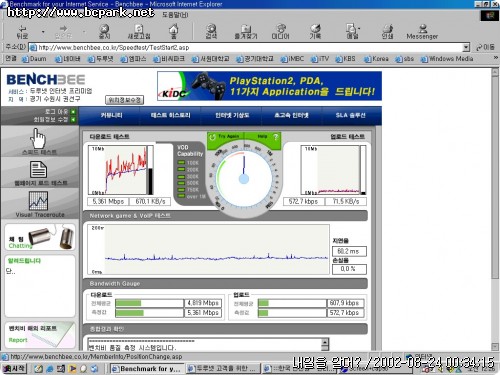
Task: Click the Refresh icon in the toolbar
Action: (139, 31)
